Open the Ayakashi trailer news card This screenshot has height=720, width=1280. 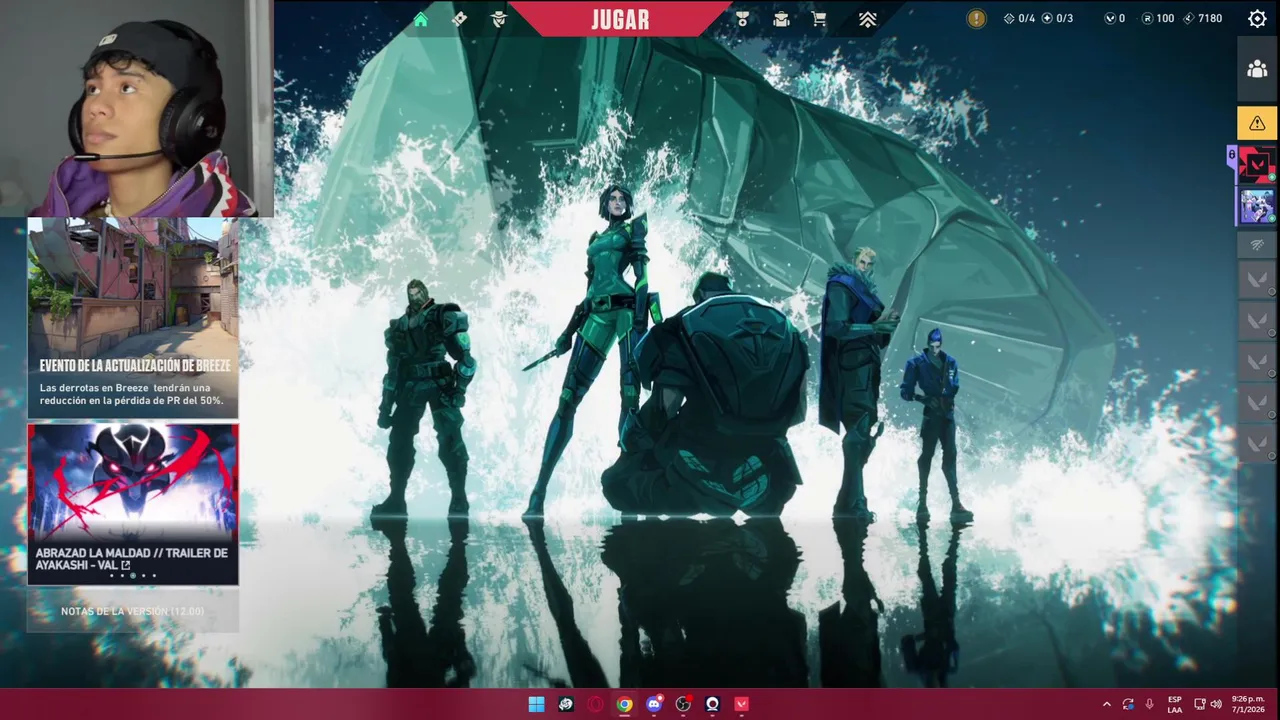[x=133, y=503]
